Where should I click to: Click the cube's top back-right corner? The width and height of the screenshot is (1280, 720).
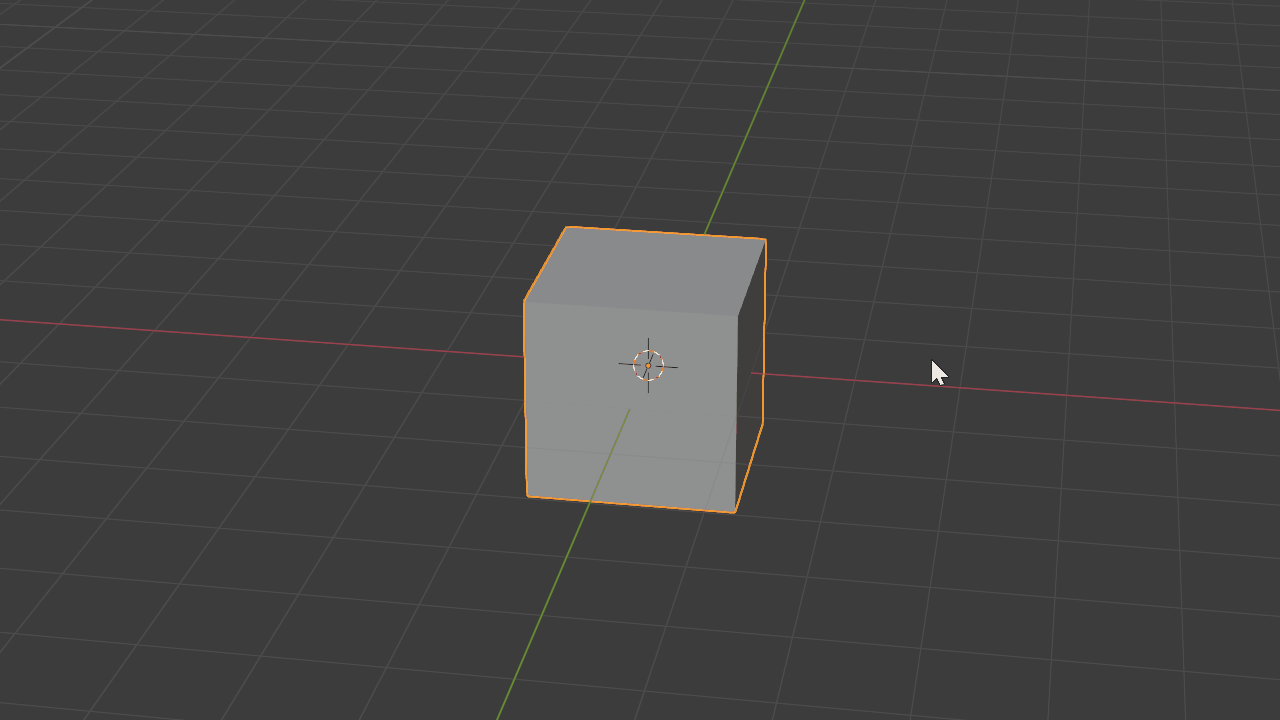click(x=765, y=240)
